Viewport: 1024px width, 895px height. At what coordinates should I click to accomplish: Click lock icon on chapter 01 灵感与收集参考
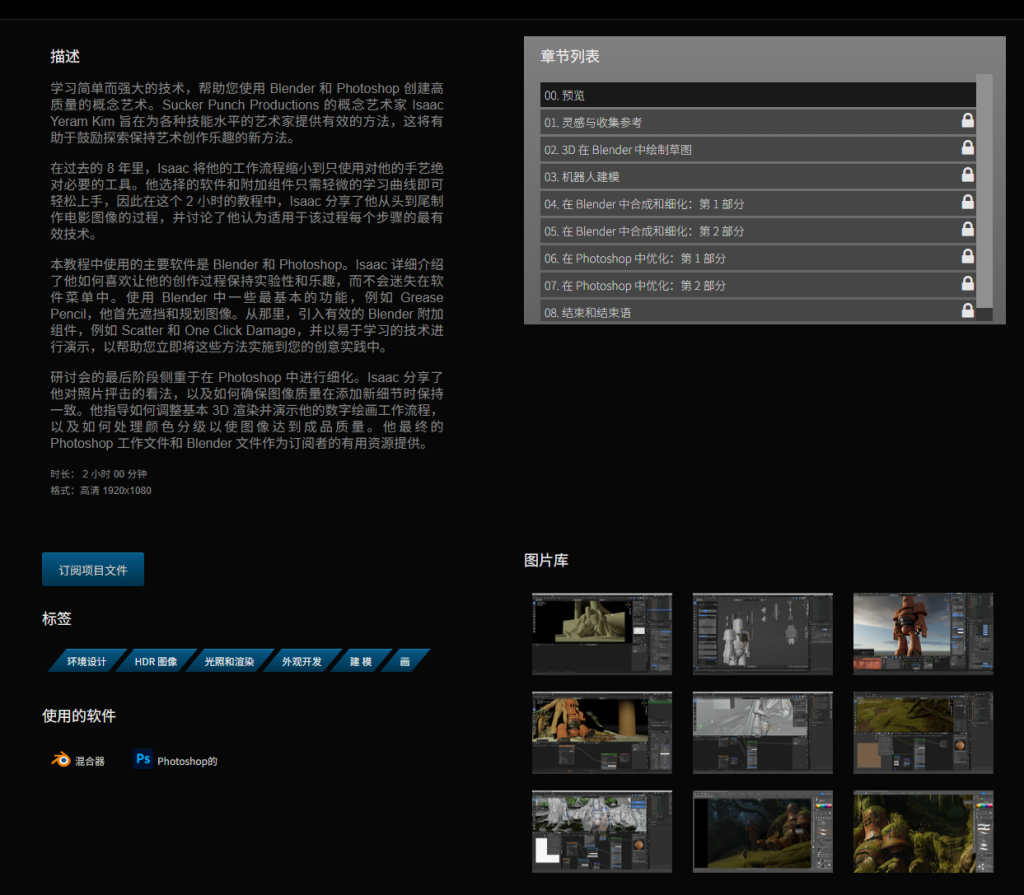coord(967,122)
